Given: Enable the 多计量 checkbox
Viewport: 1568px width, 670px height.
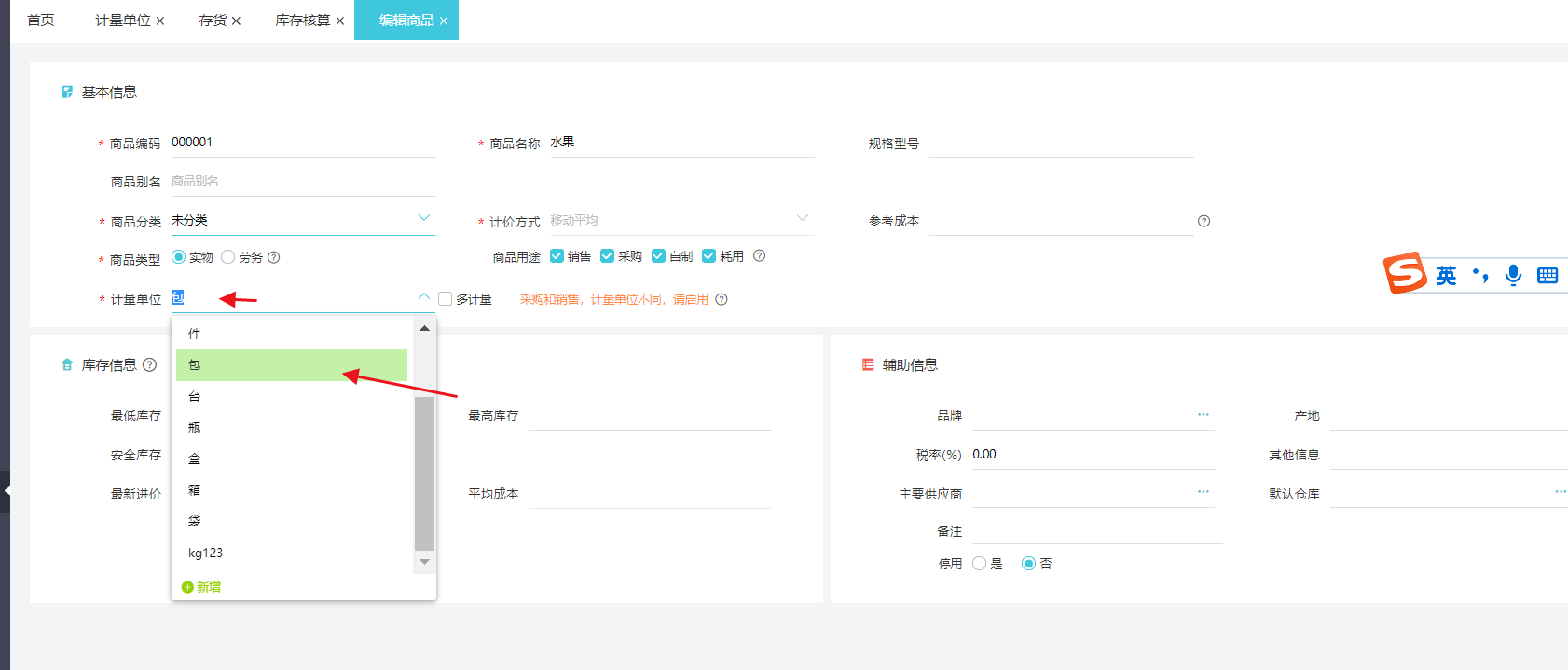Looking at the screenshot, I should click(x=446, y=299).
